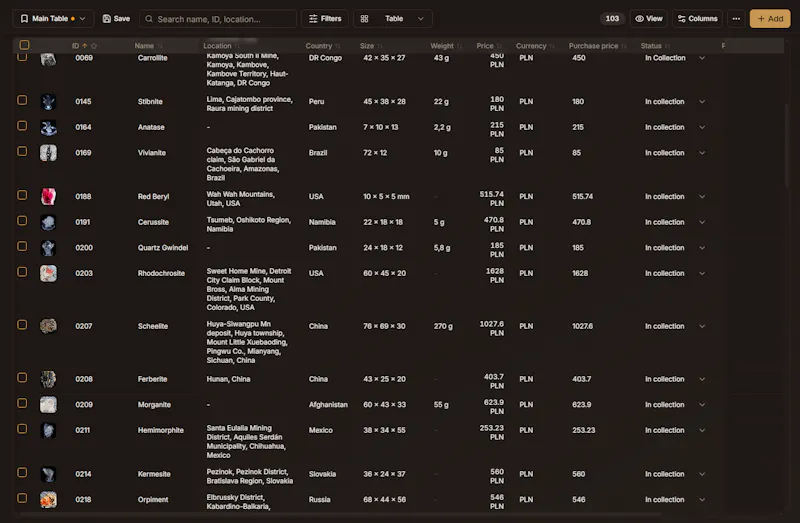
Task: Click the Purchase price column sort icon
Action: click(x=623, y=46)
